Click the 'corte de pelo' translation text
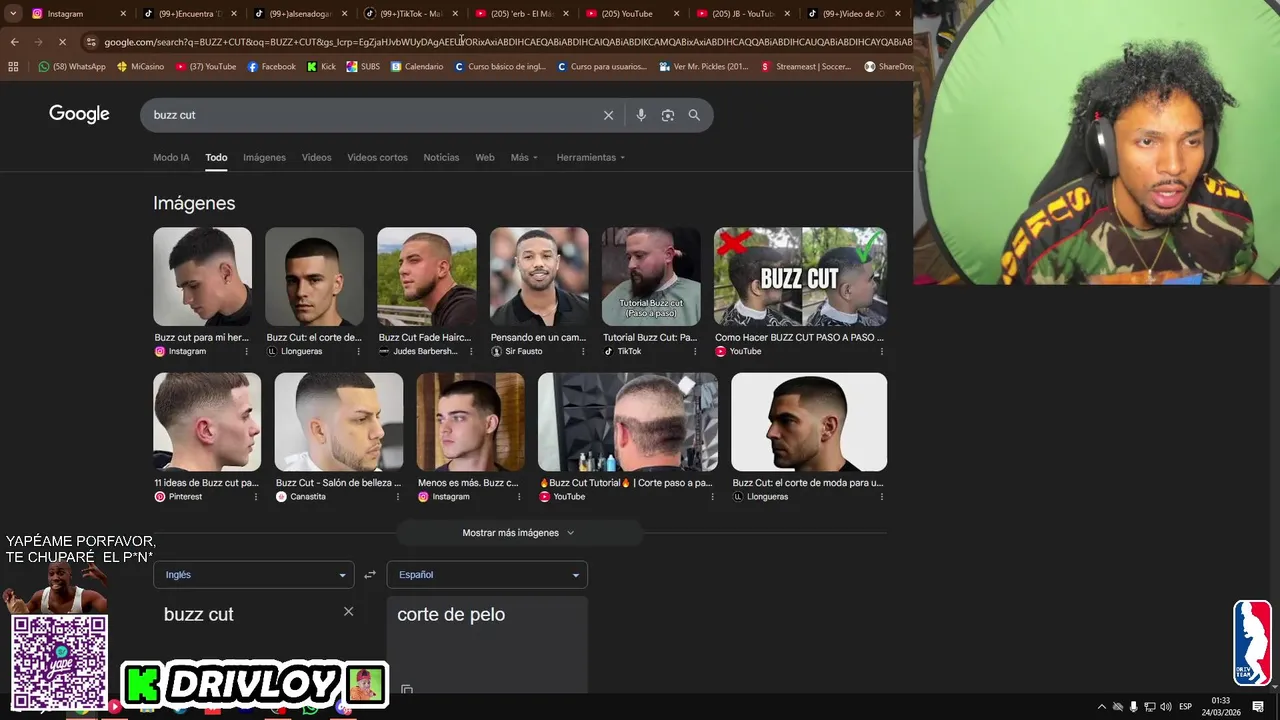 click(x=451, y=614)
